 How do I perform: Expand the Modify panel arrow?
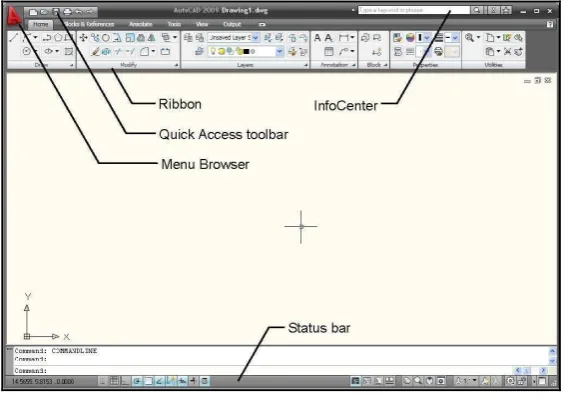176,65
